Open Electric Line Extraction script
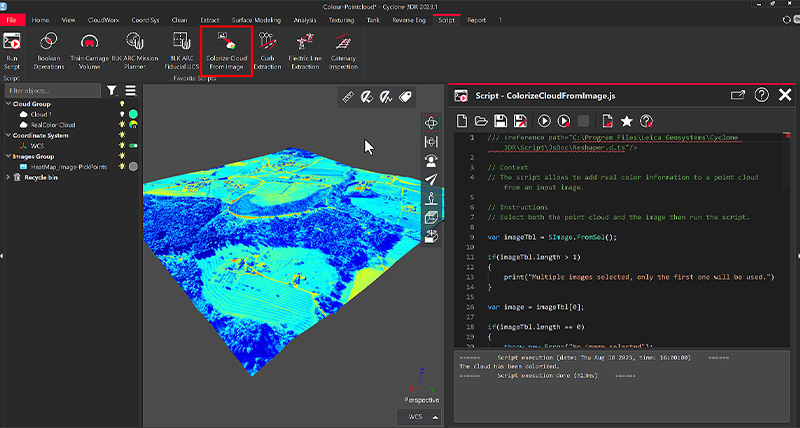The height and width of the screenshot is (428, 800). coord(305,51)
